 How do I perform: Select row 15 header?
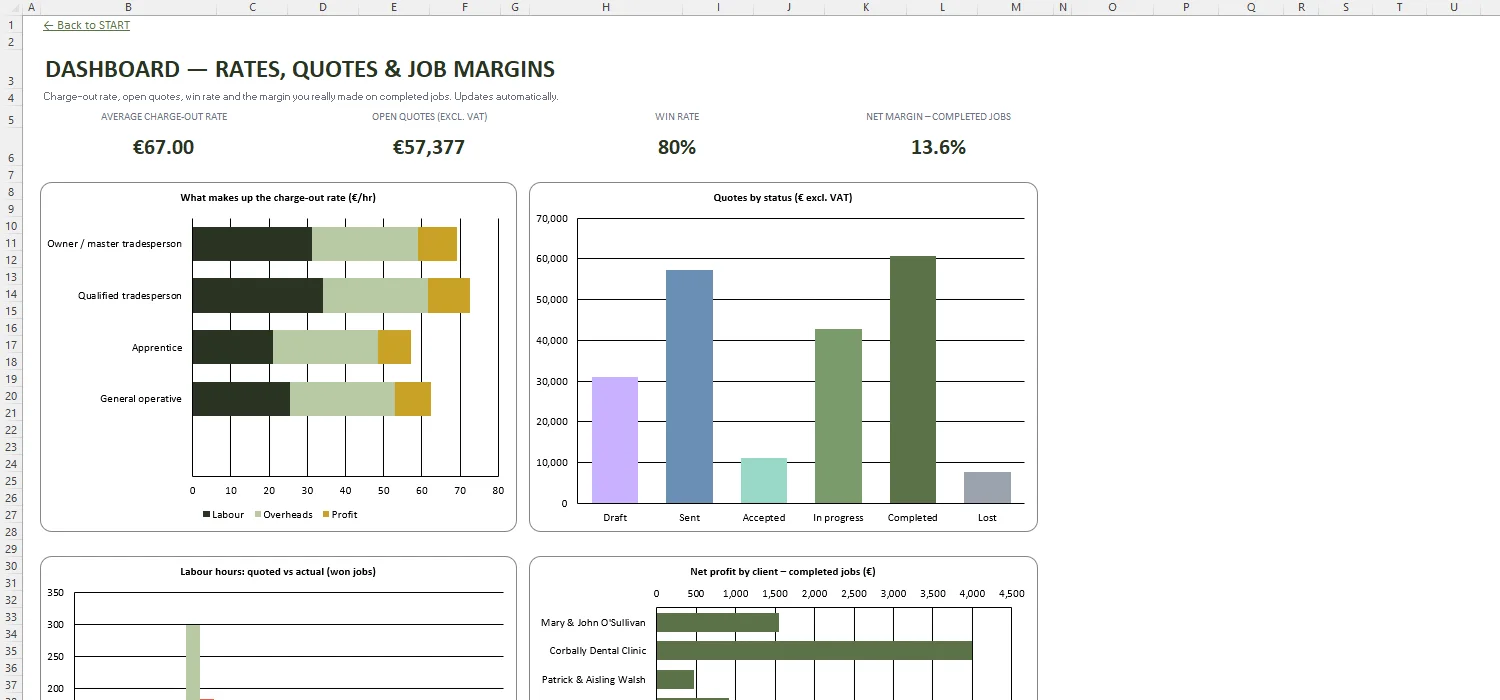10,311
